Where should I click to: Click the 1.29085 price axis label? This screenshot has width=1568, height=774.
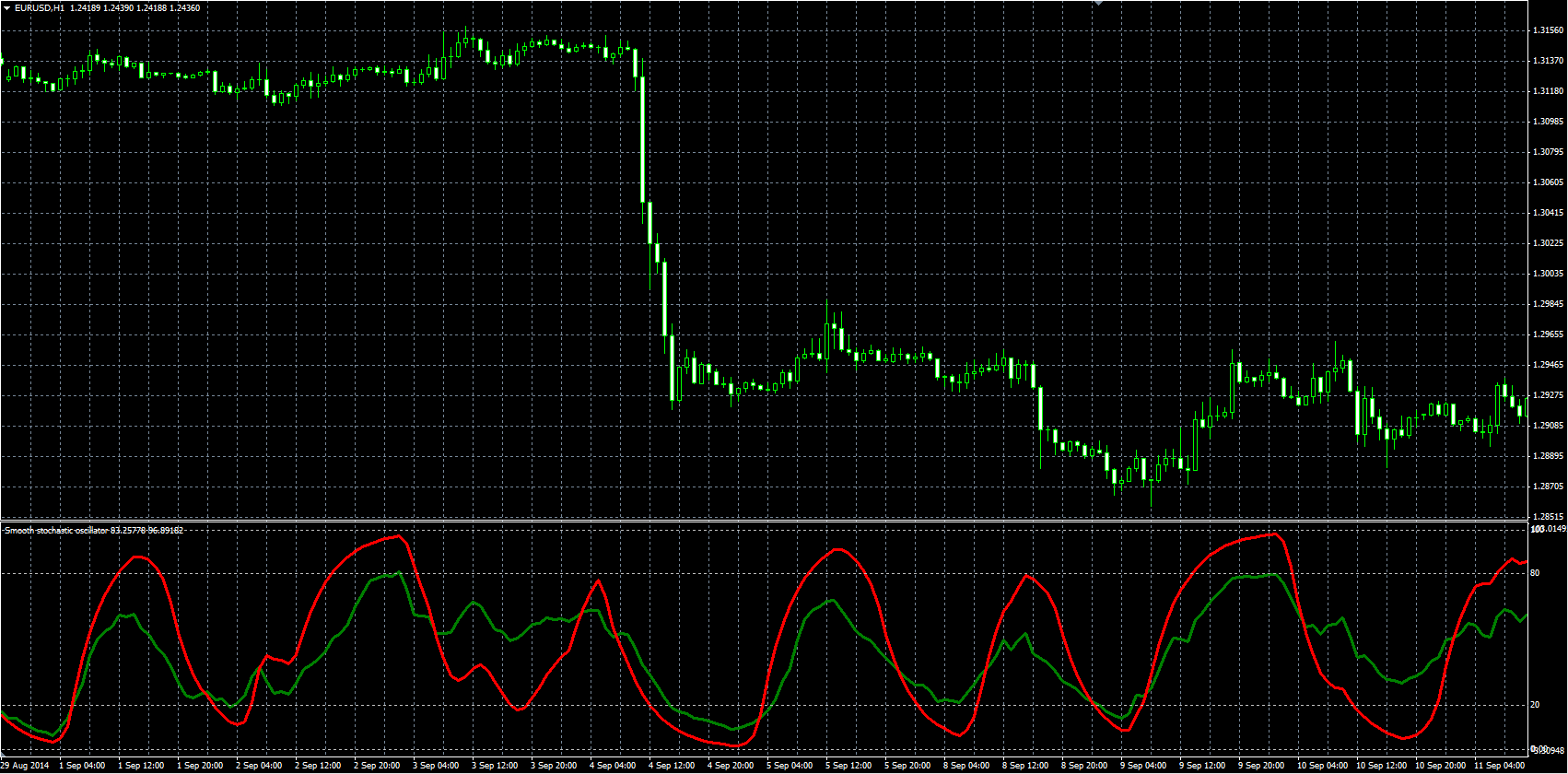click(x=1548, y=426)
